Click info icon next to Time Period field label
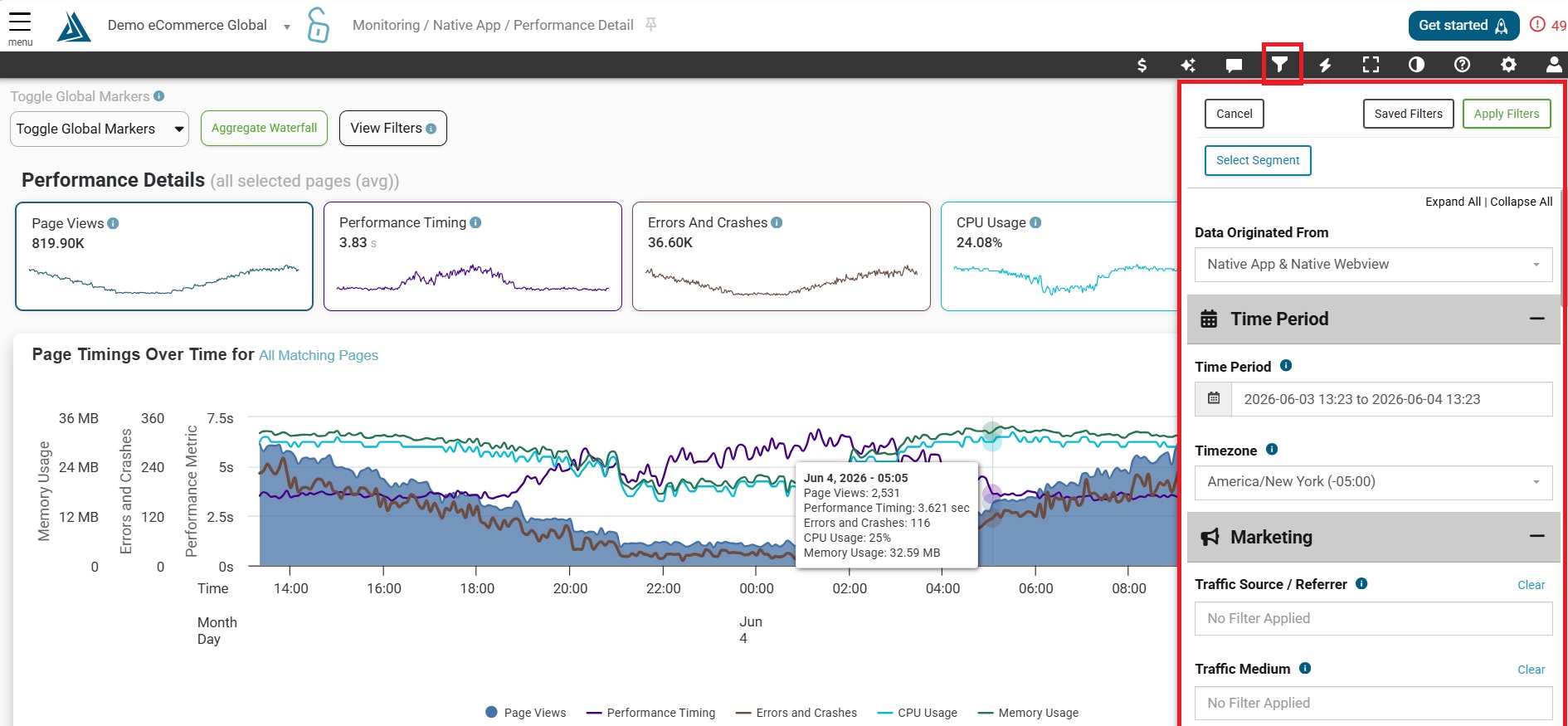Image resolution: width=1568 pixels, height=726 pixels. click(1286, 365)
